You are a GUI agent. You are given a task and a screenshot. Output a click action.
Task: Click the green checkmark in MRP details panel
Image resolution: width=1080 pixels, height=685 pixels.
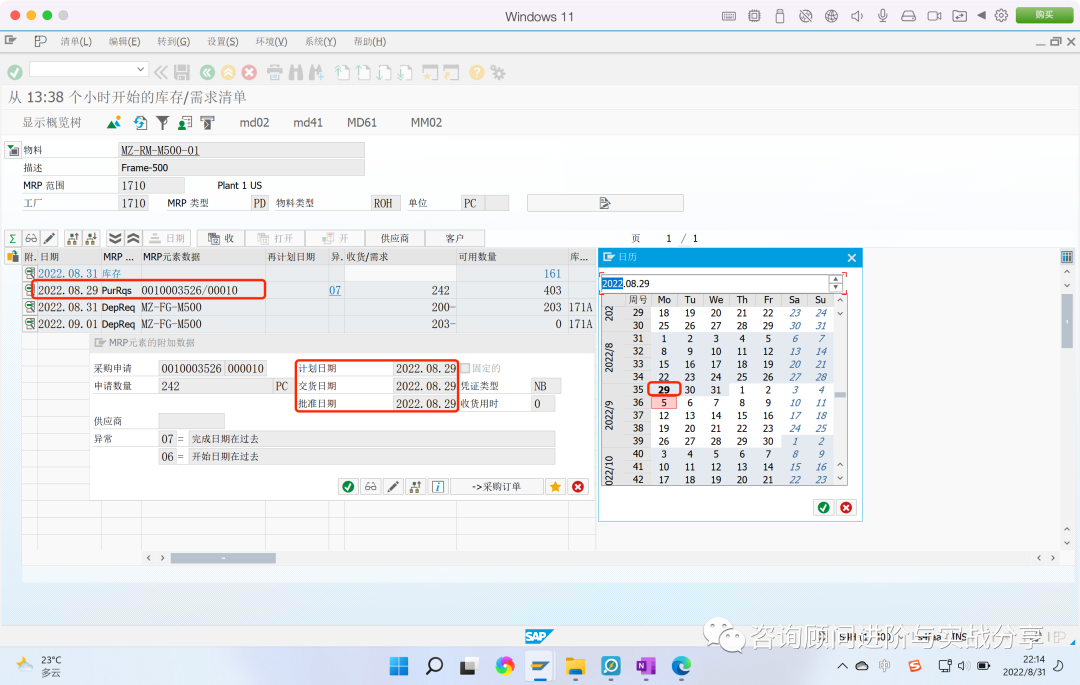click(348, 487)
